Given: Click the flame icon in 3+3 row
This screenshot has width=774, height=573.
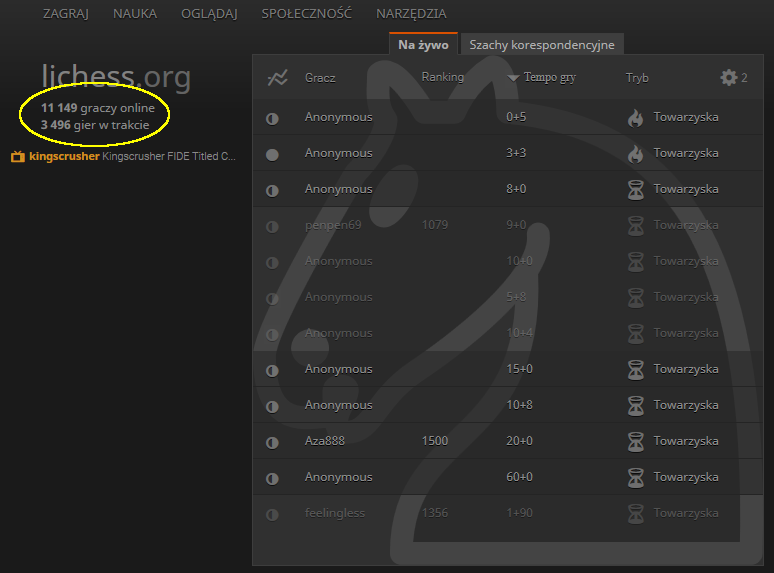Looking at the screenshot, I should (x=635, y=154).
